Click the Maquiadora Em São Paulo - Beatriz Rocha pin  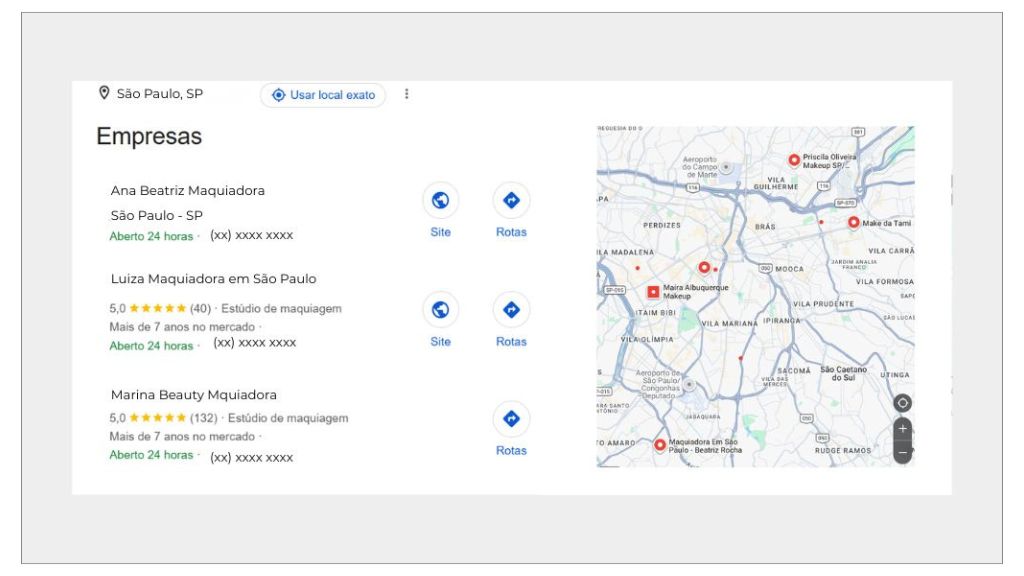(660, 445)
